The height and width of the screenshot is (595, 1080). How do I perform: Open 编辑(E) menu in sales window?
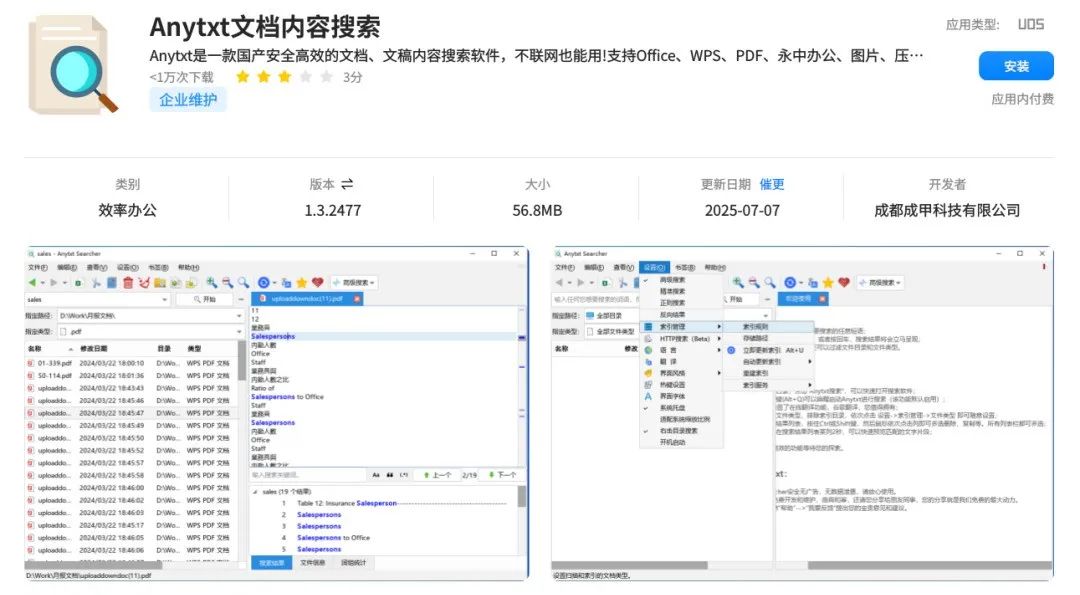coord(67,267)
